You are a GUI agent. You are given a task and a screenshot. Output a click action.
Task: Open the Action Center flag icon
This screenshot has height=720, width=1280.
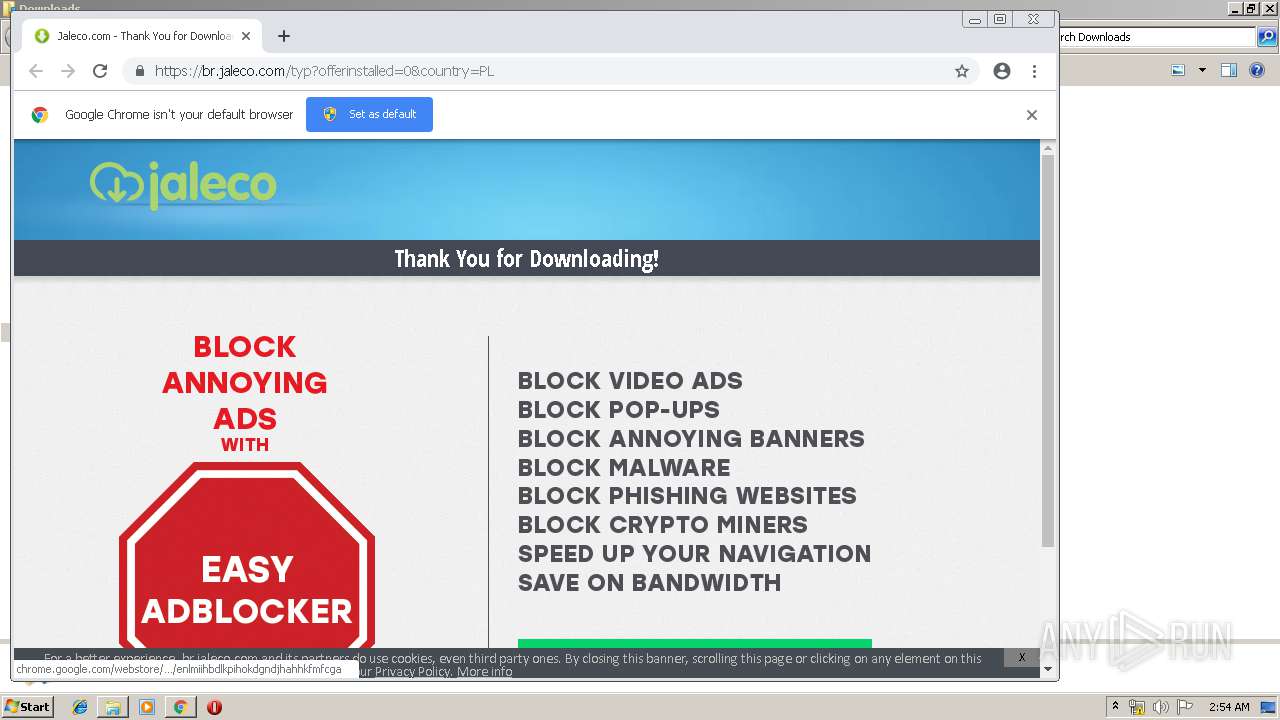click(1186, 707)
